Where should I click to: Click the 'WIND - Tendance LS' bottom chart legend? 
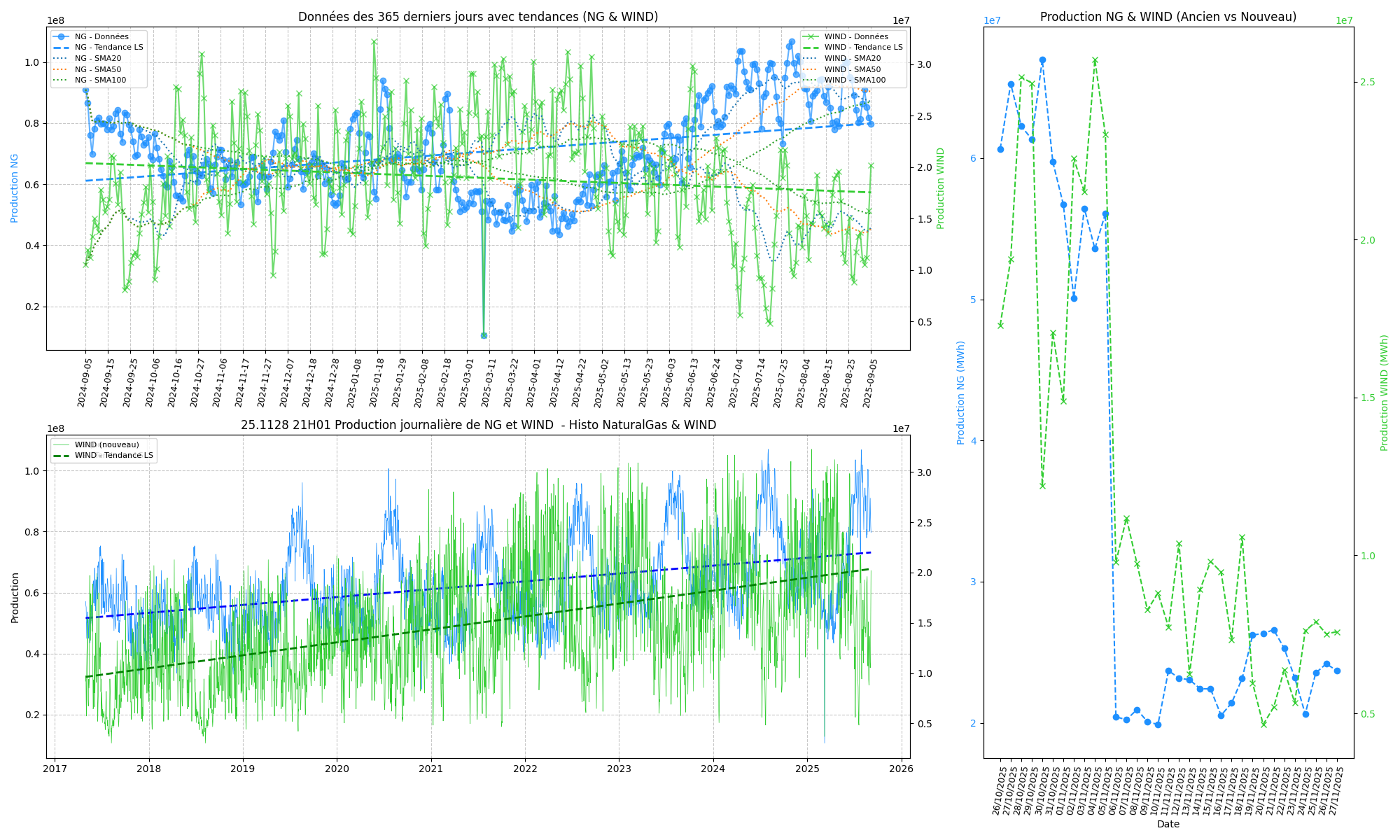click(113, 456)
